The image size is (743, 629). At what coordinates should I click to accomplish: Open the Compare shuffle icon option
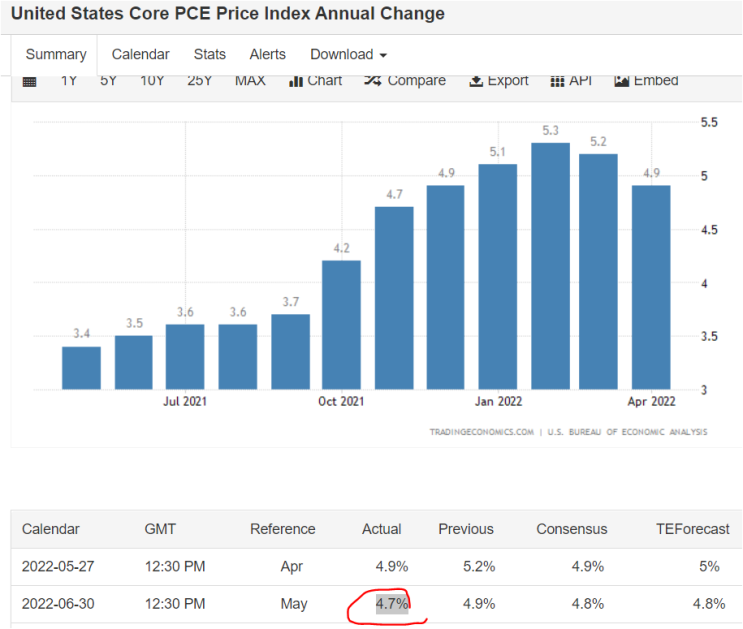click(x=372, y=81)
